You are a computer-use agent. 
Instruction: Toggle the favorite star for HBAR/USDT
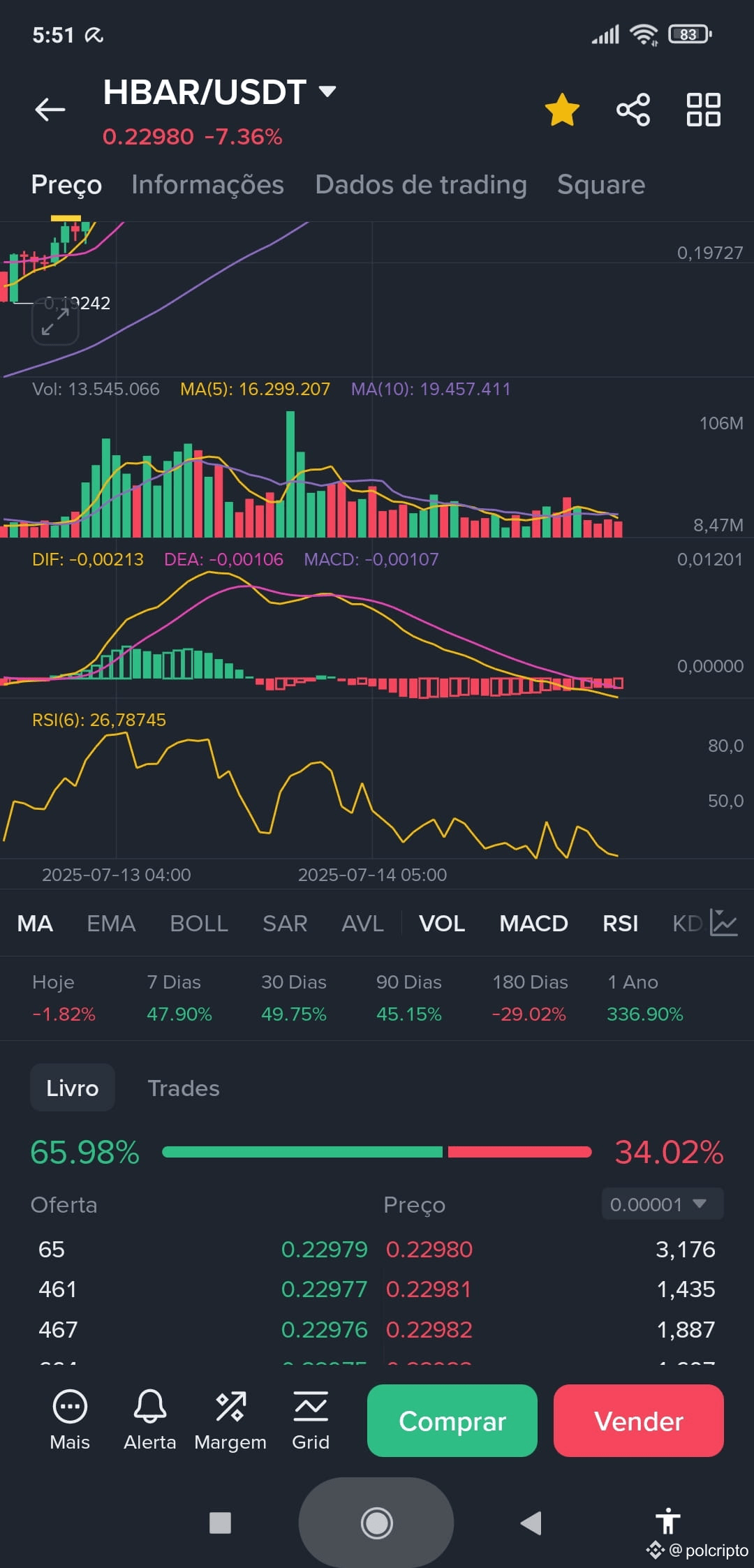point(562,110)
